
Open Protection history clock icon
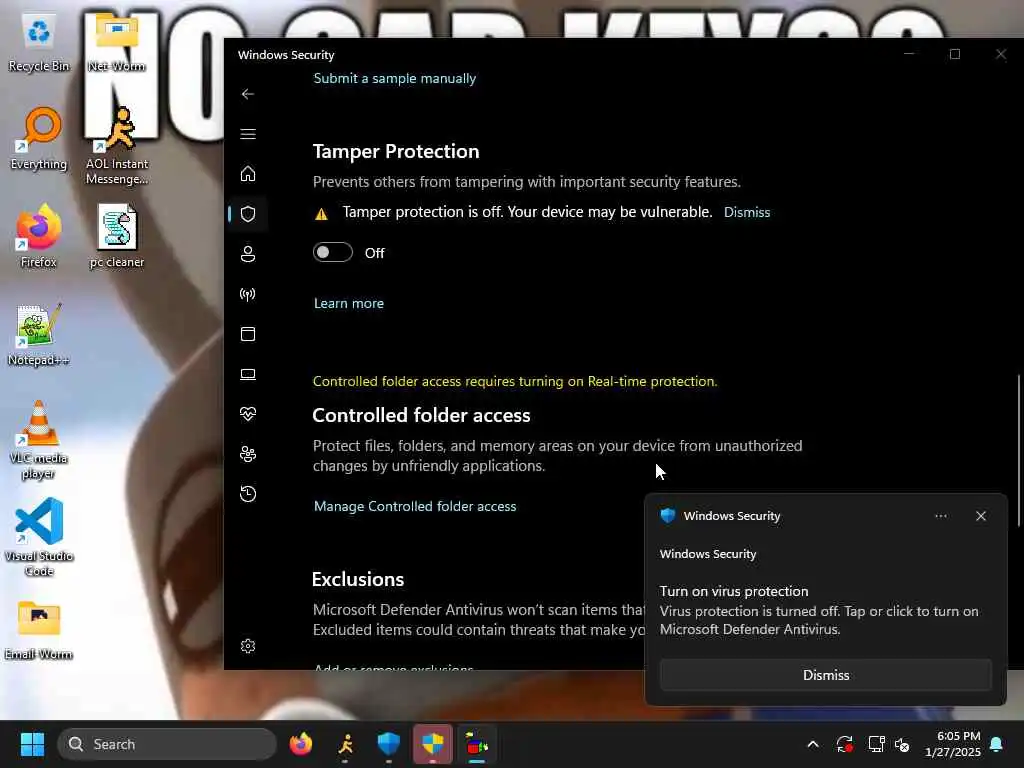click(x=248, y=494)
